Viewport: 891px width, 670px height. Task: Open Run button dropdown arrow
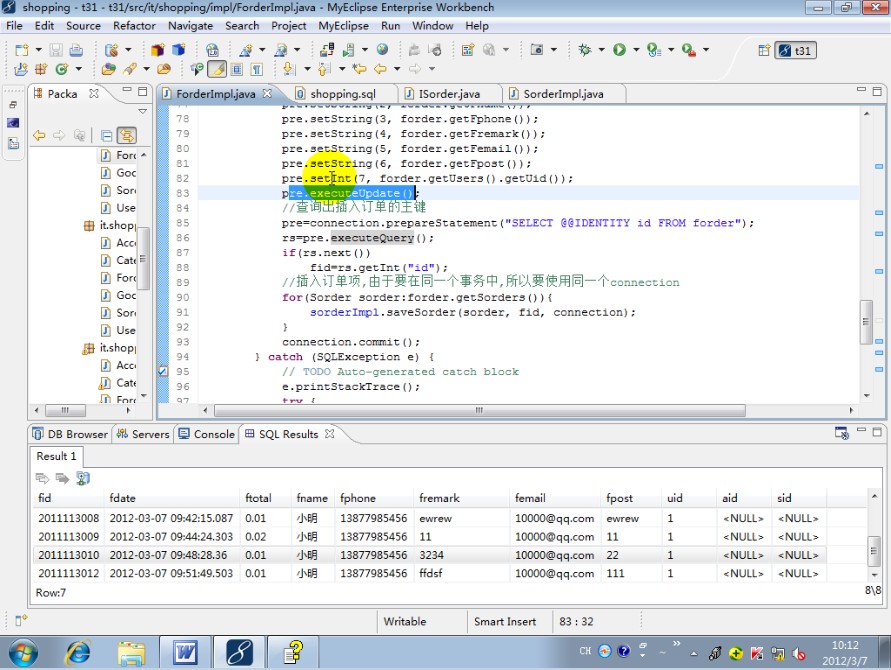point(635,49)
